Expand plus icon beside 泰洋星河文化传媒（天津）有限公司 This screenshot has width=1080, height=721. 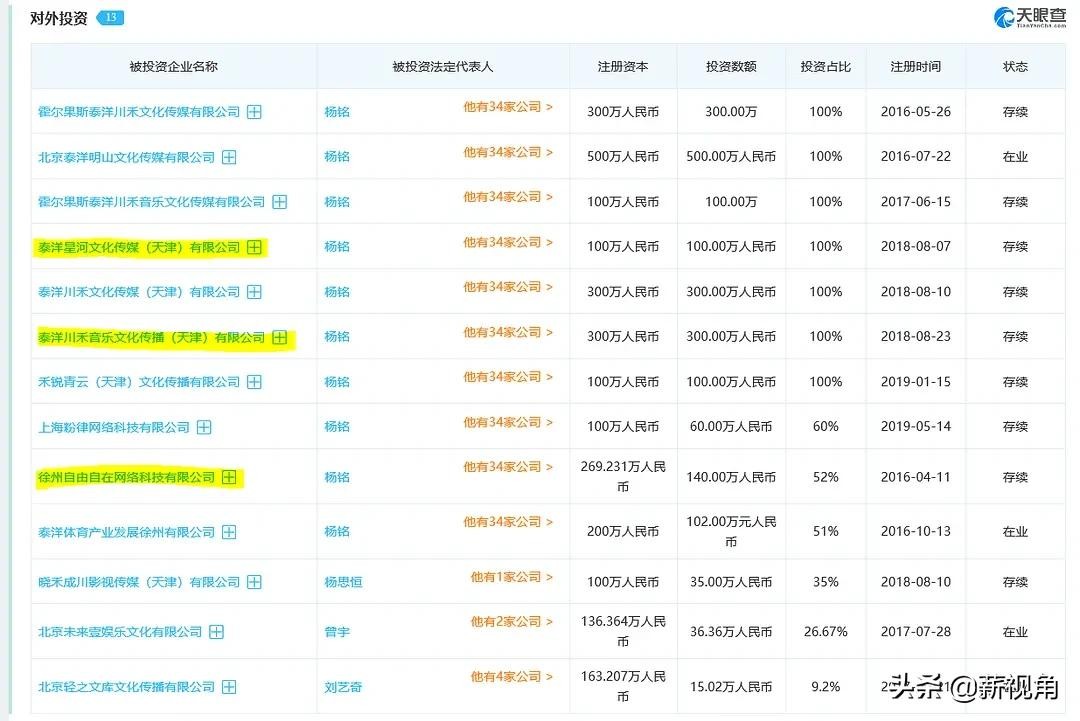pyautogui.click(x=254, y=247)
